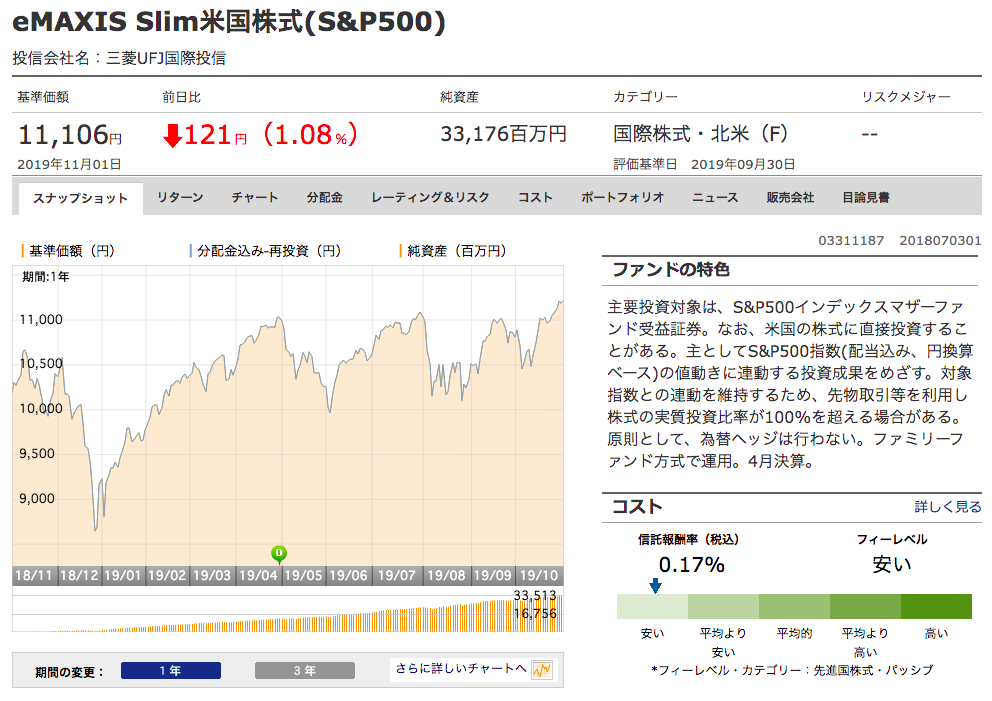The width and height of the screenshot is (992, 701).
Task: Click the 0.17% trust fee value
Action: [x=691, y=564]
